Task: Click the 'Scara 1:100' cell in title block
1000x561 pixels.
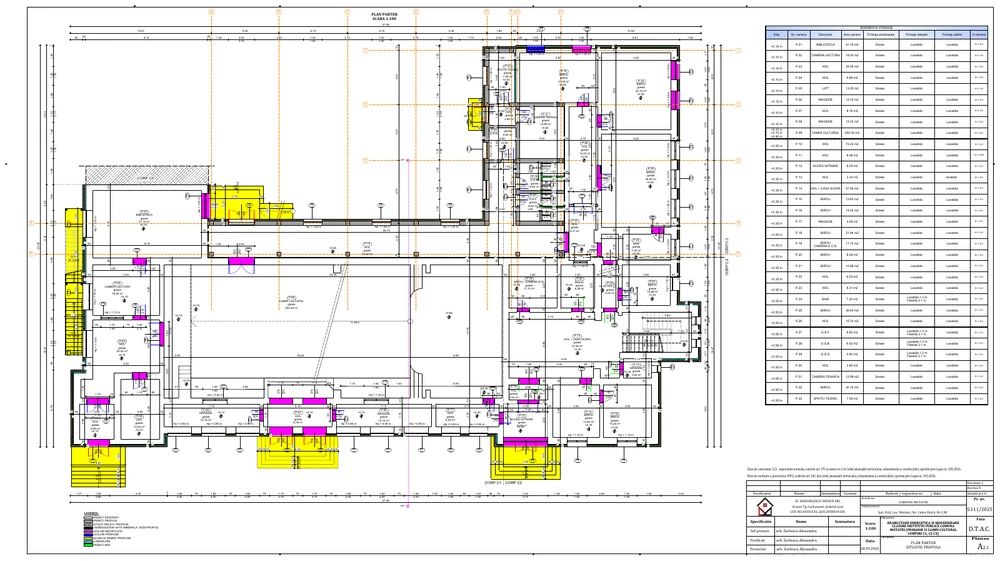Action: coord(870,526)
